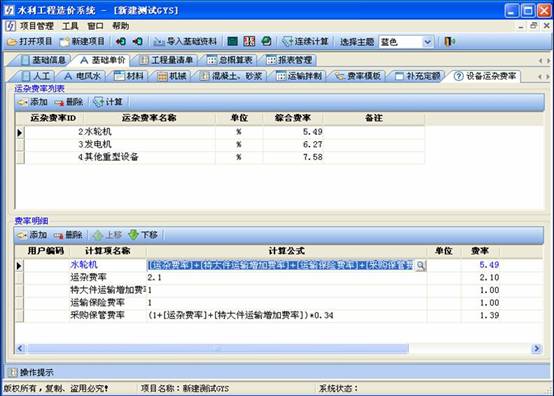554x396 pixels.
Task: Click the right tab-scroll arrow beside 报表管理
Action: 548,61
